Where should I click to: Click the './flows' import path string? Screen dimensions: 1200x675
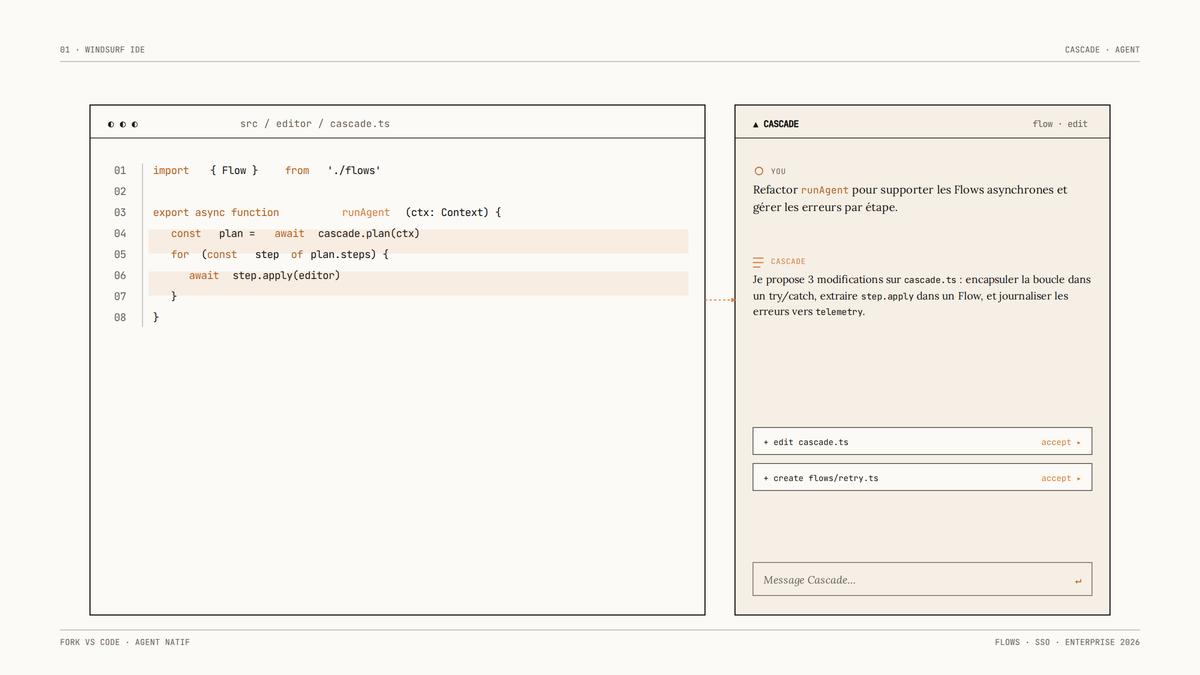tap(354, 171)
